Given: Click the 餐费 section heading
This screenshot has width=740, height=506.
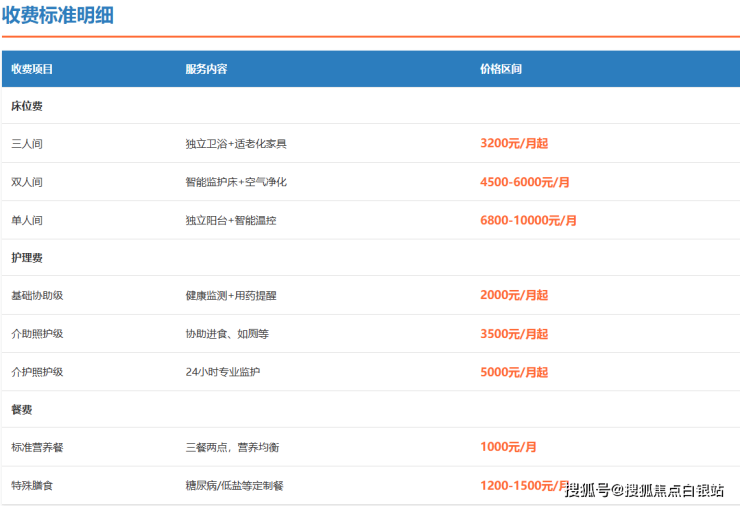Looking at the screenshot, I should pos(22,410).
